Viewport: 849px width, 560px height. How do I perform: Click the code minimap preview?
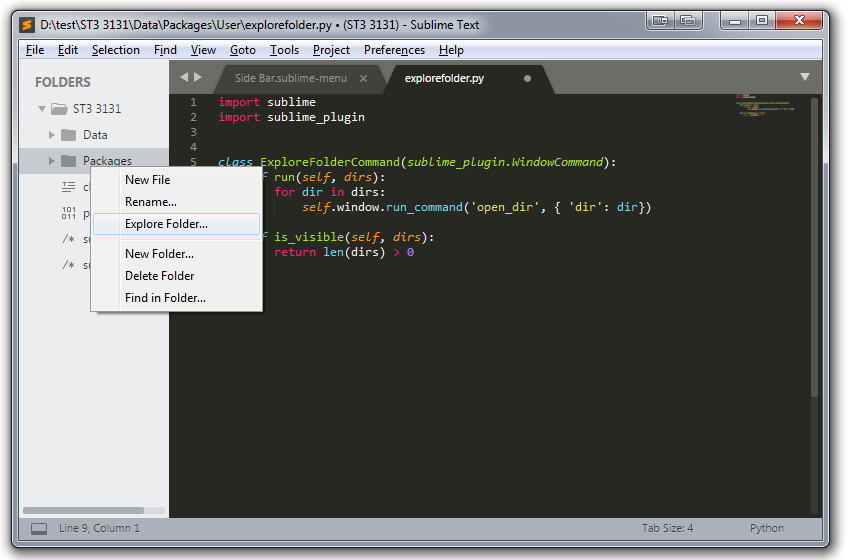[765, 105]
